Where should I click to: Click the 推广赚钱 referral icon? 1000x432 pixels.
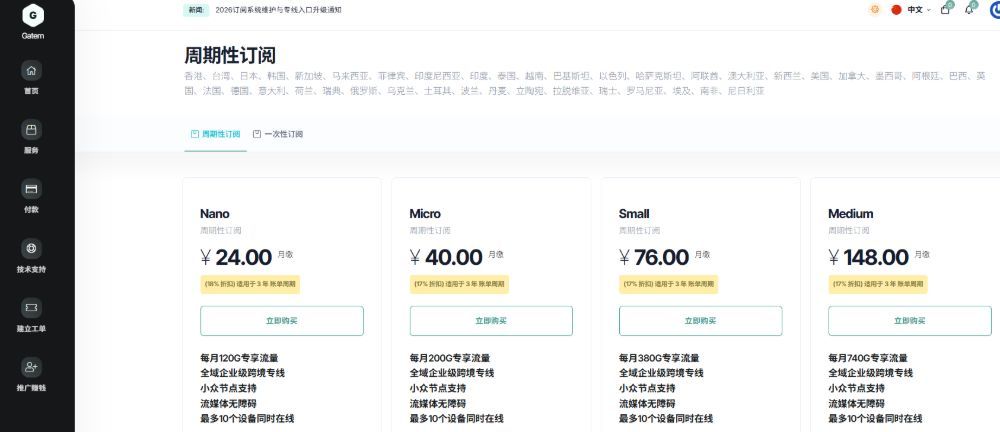pyautogui.click(x=32, y=368)
